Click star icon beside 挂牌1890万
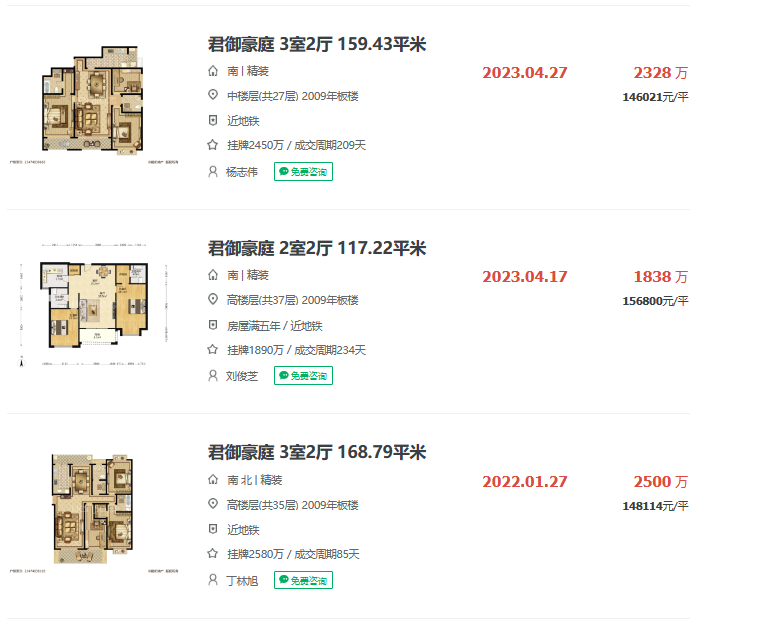Image resolution: width=763 pixels, height=630 pixels. point(212,350)
